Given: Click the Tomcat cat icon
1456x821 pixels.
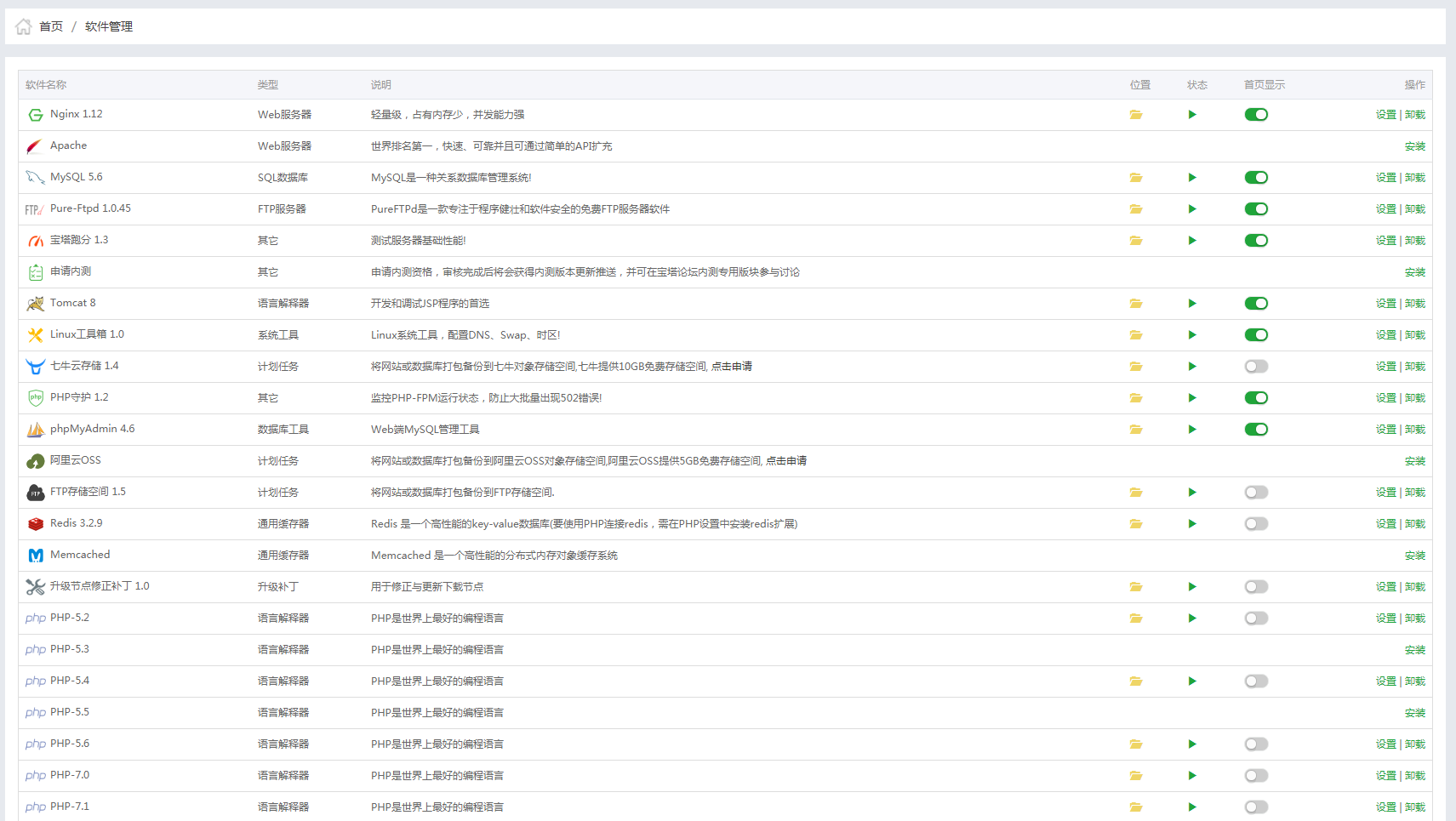Looking at the screenshot, I should pos(35,304).
